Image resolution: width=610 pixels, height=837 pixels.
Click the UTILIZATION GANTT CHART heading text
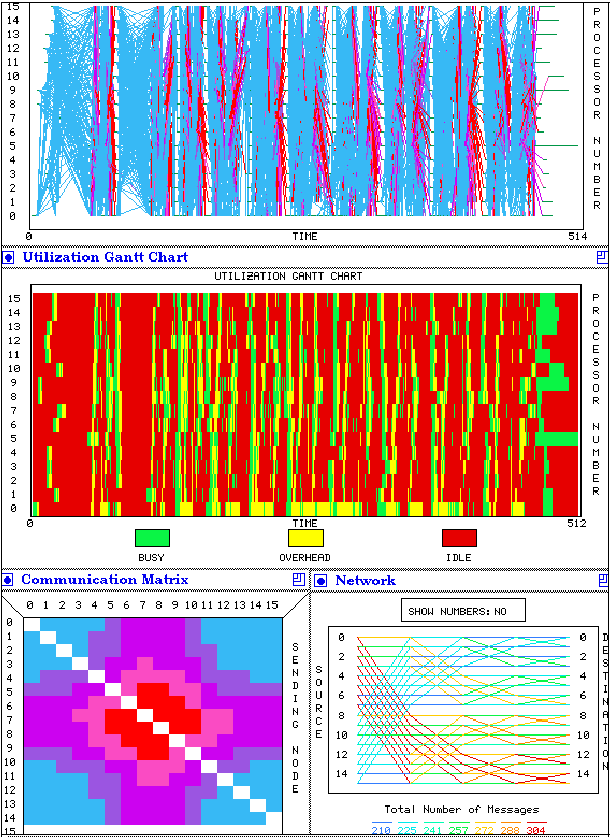[288, 276]
